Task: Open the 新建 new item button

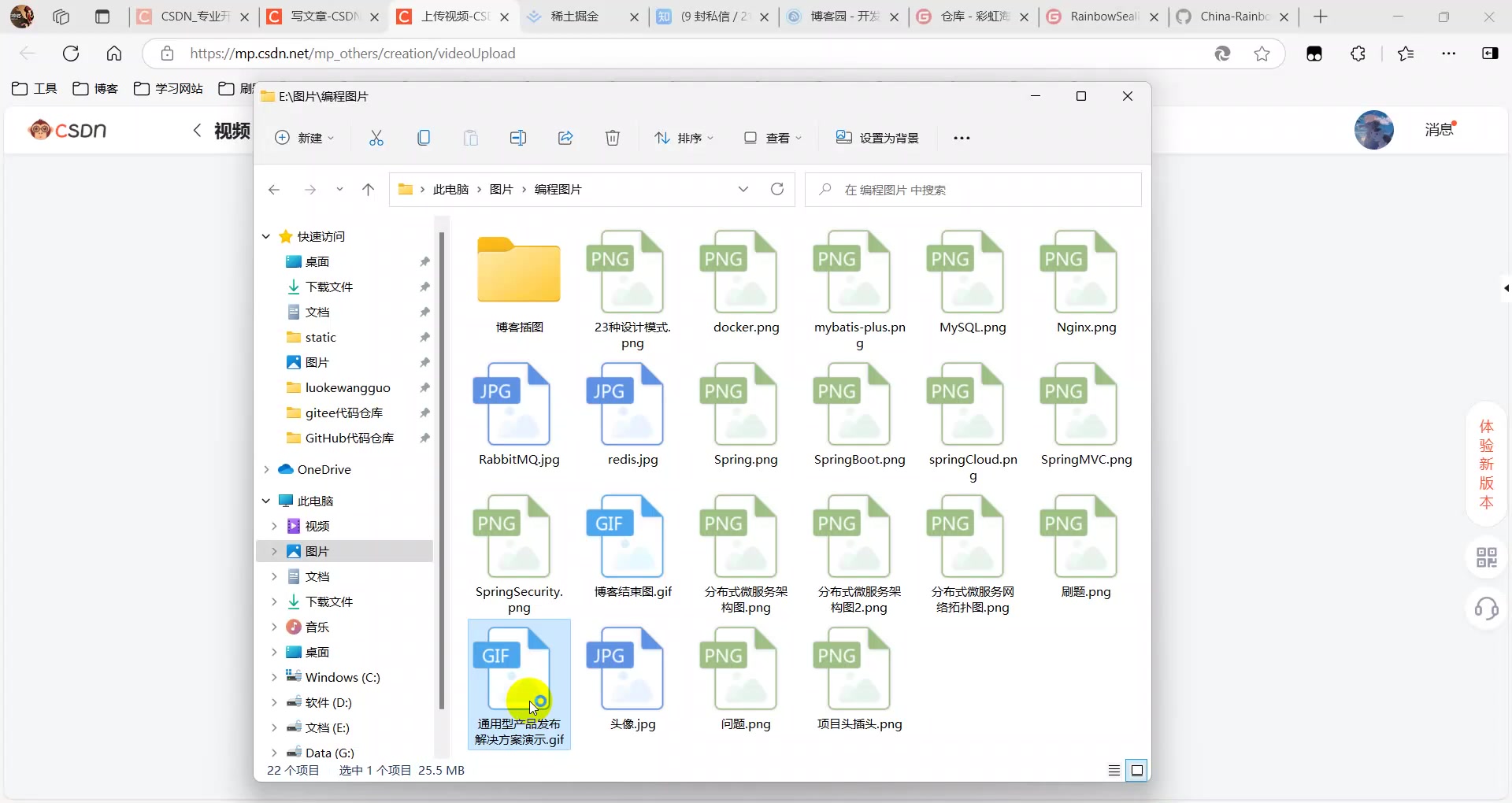Action: (x=304, y=138)
